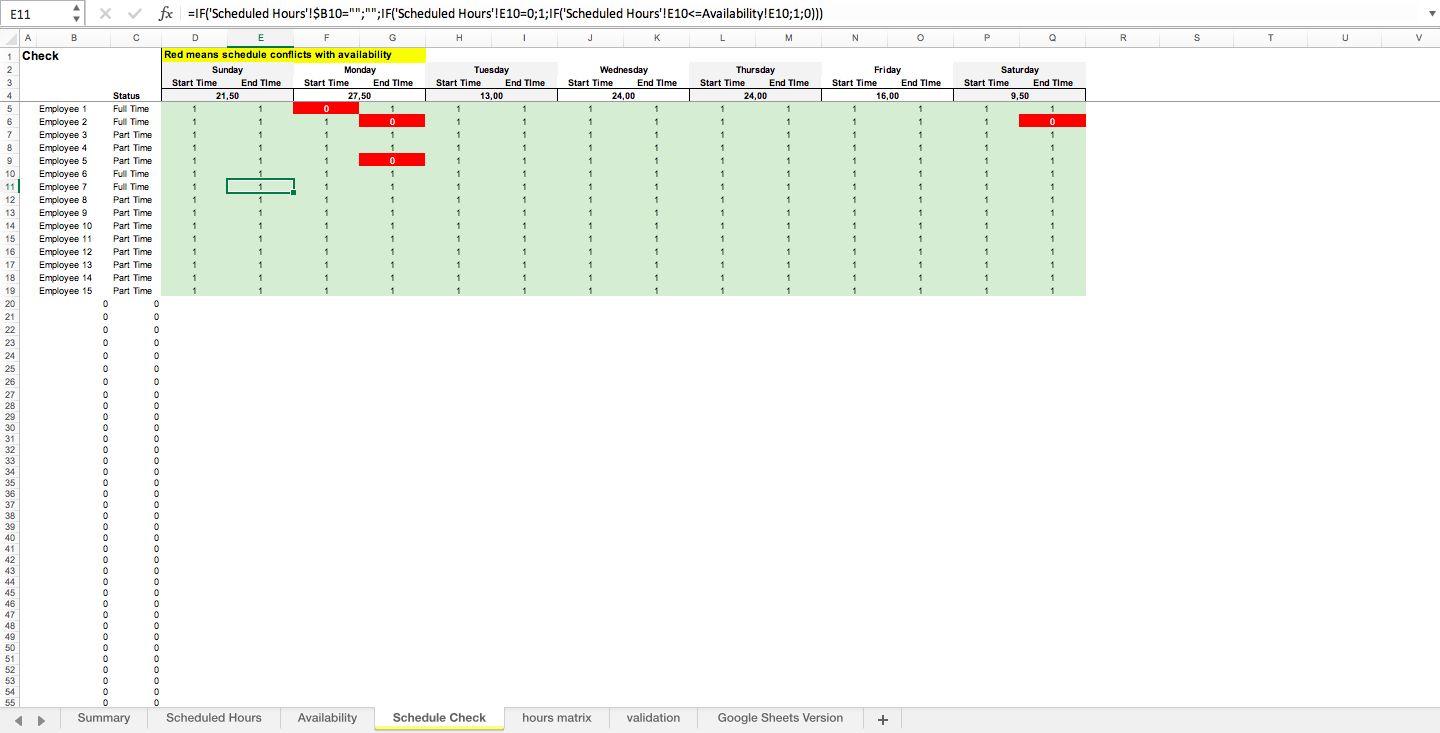Switch to the Scheduled Hours tab
This screenshot has height=733, width=1440.
(x=214, y=718)
